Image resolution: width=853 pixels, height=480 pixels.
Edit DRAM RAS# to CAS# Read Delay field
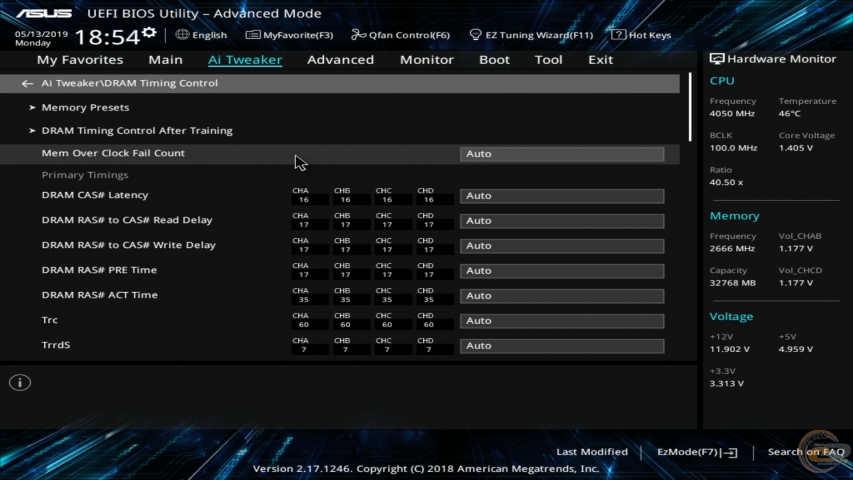tap(562, 221)
